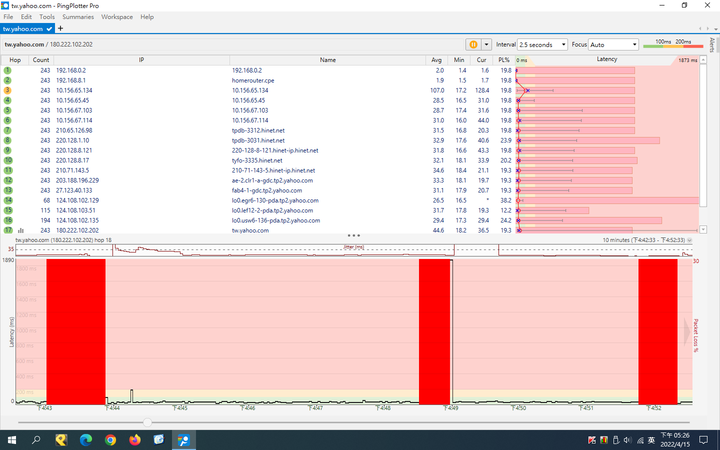Screen dimensions: 720x450
Task: Select tpdb-3312.hinet.net hop name
Action: 258,130
